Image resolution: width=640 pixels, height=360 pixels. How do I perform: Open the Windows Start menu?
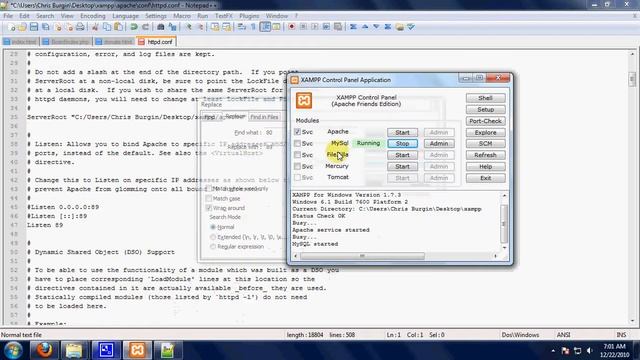tap(13, 350)
